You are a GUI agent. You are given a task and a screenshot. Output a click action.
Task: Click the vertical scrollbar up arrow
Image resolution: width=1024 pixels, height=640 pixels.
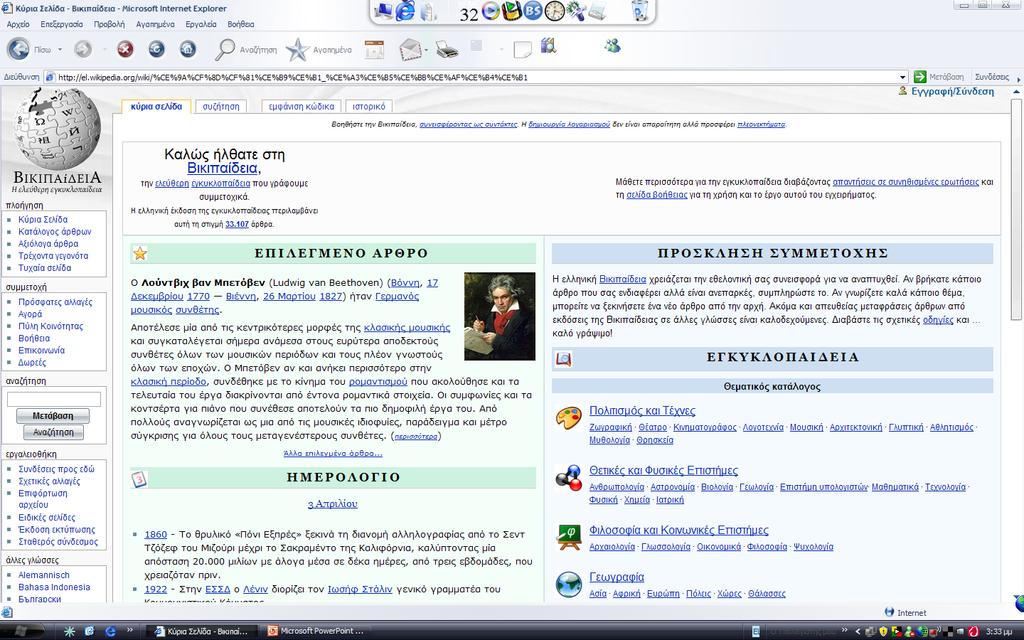click(x=1016, y=92)
